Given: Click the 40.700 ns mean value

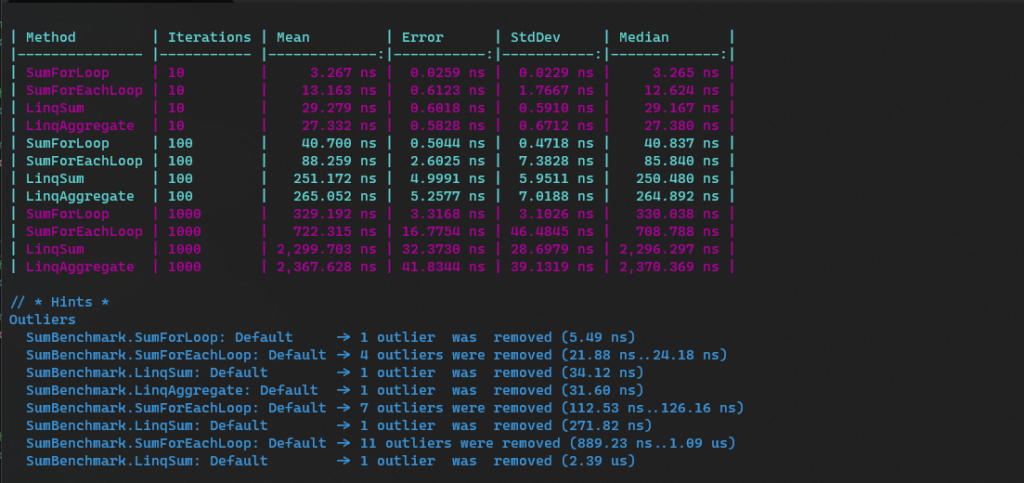Looking at the screenshot, I should [341, 143].
